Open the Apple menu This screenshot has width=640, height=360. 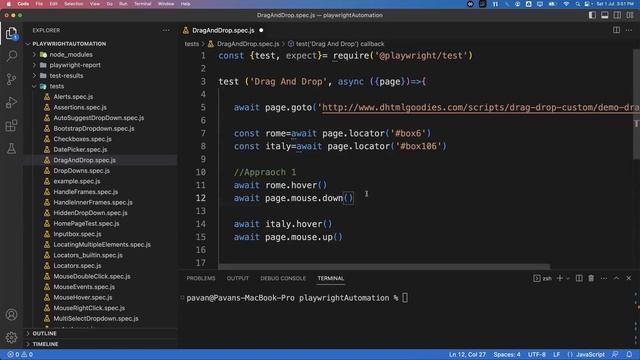[x=9, y=4]
